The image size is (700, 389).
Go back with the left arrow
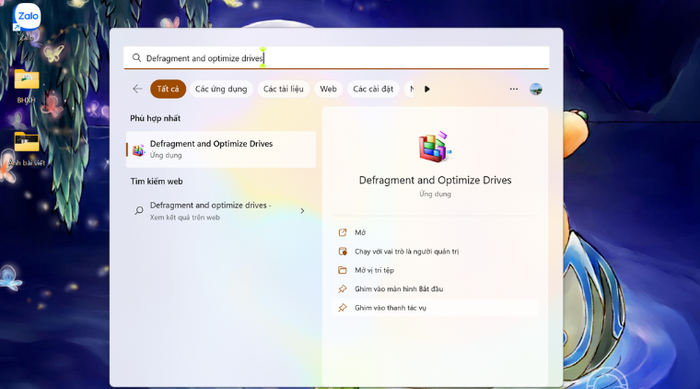tap(138, 89)
